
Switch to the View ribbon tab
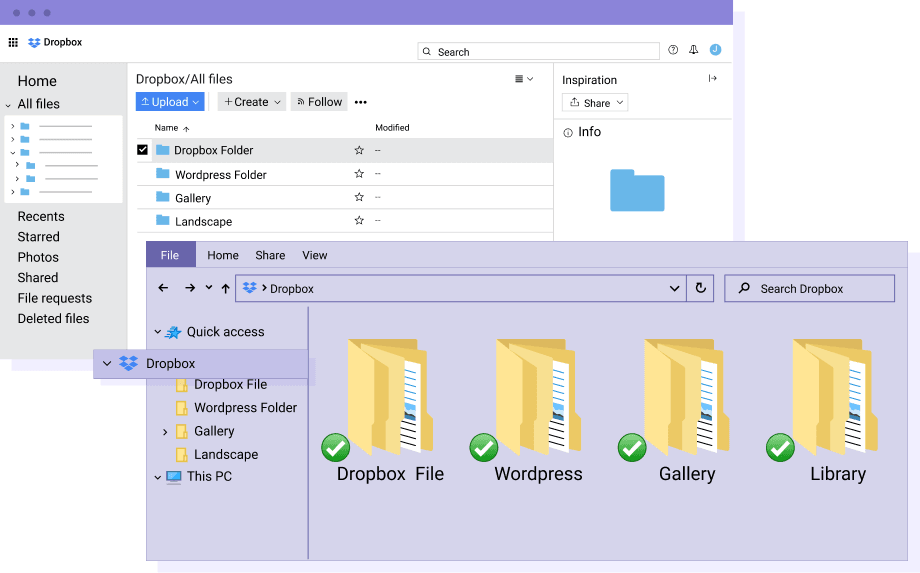click(315, 255)
